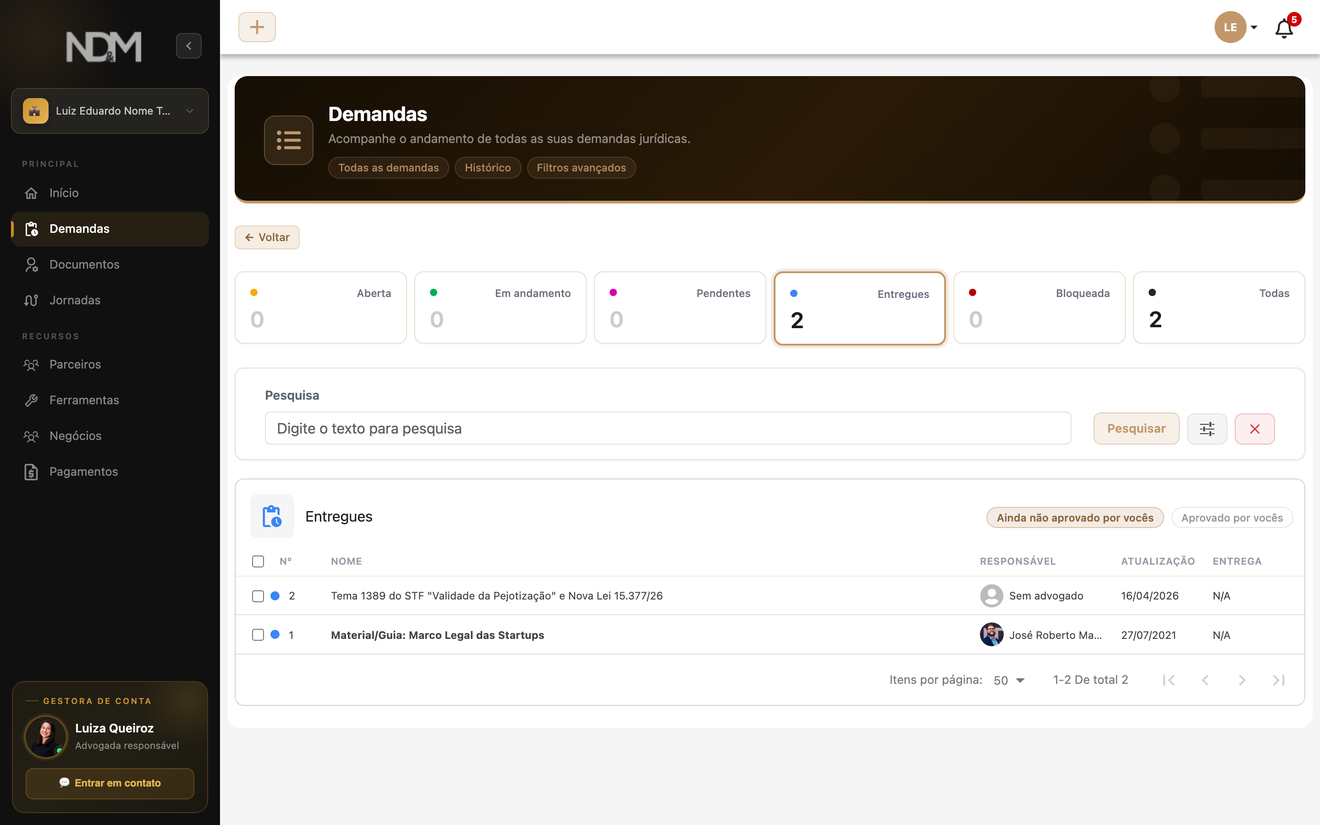Click the Sem advogado avatar placeholder
The image size is (1320, 825).
click(x=991, y=596)
